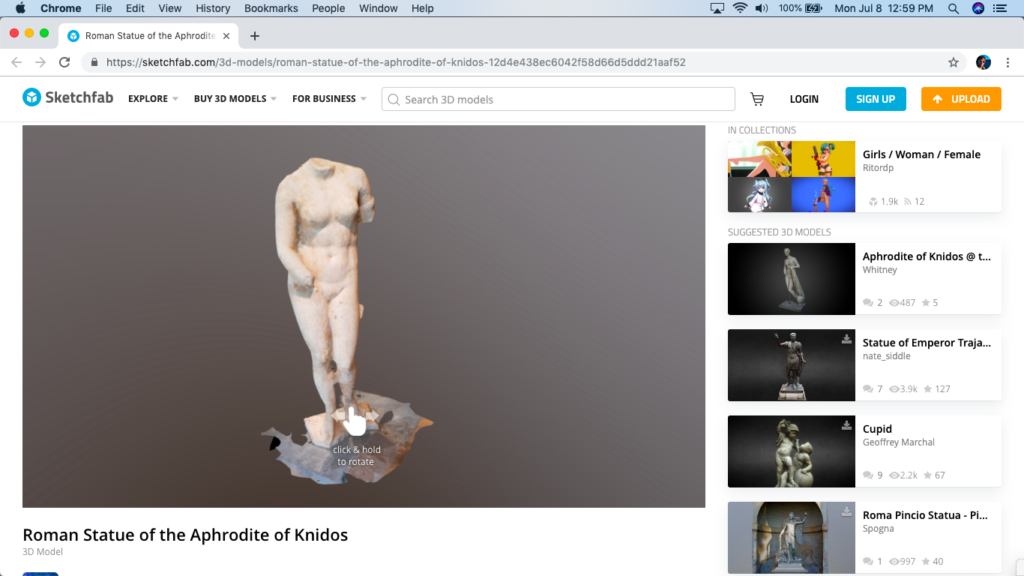Reload the current page

click(x=64, y=63)
